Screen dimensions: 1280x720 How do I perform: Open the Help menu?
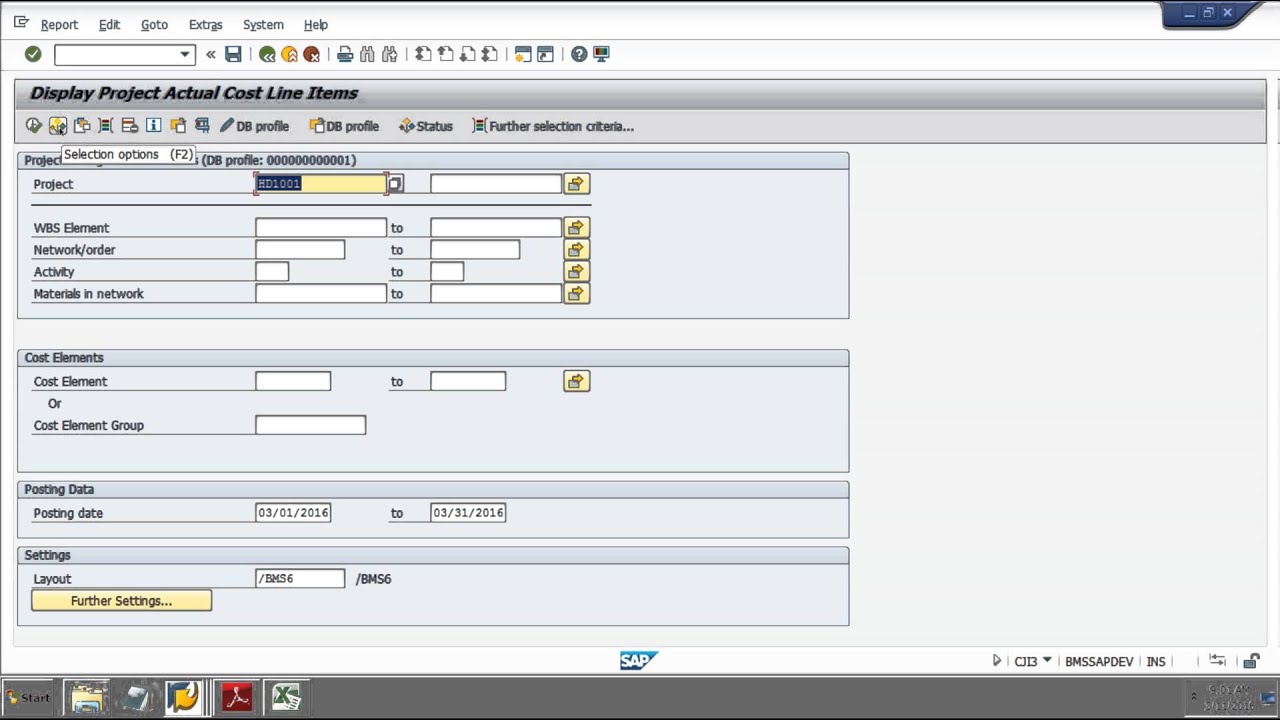(x=316, y=24)
